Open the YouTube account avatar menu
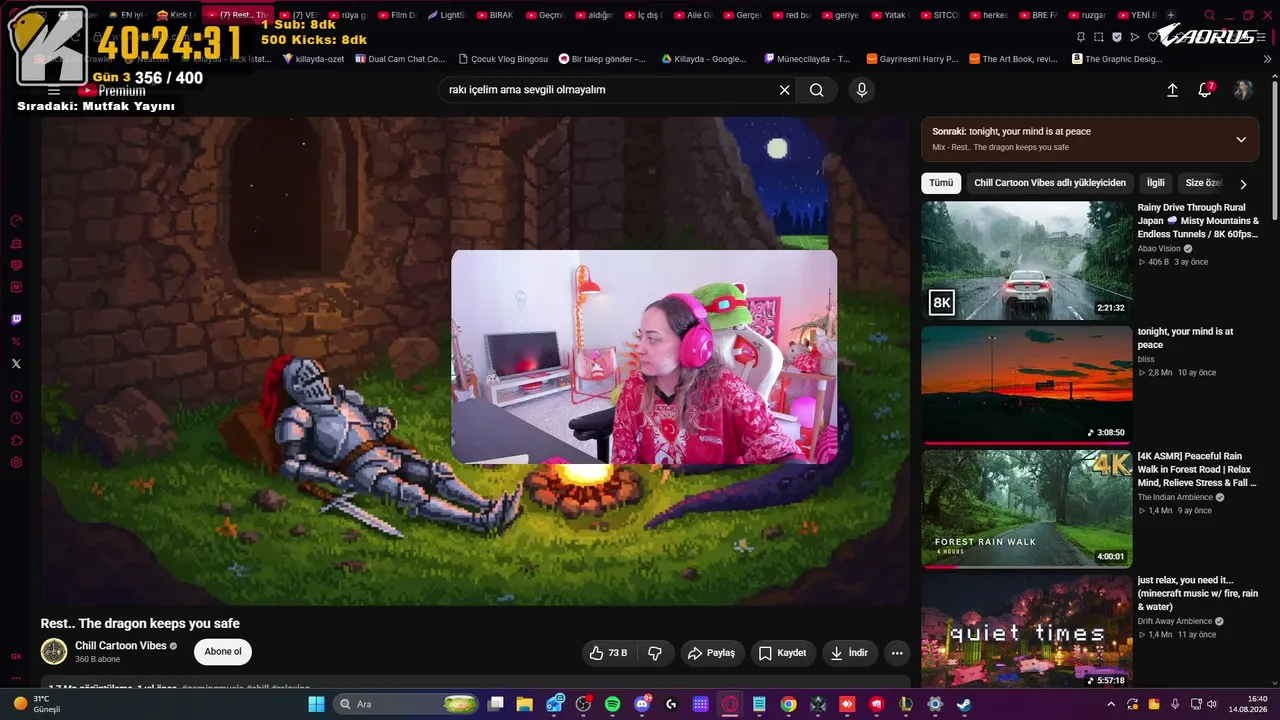1280x720 pixels. coord(1243,90)
